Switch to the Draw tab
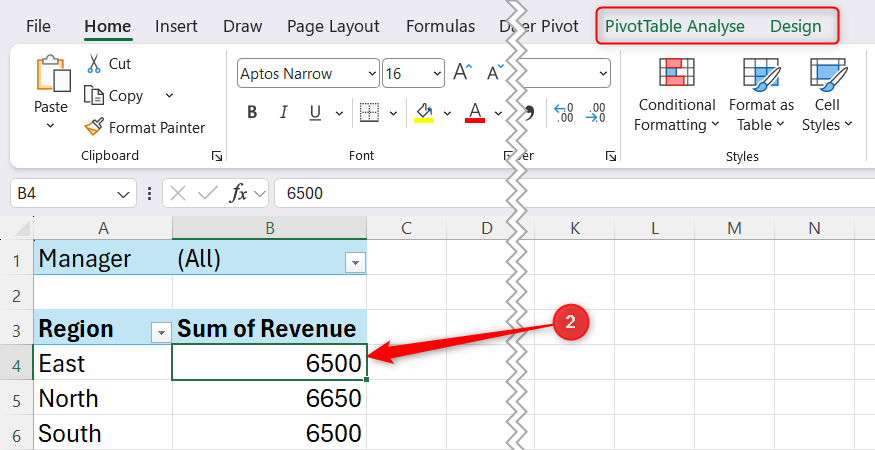The image size is (875, 450). 243,26
